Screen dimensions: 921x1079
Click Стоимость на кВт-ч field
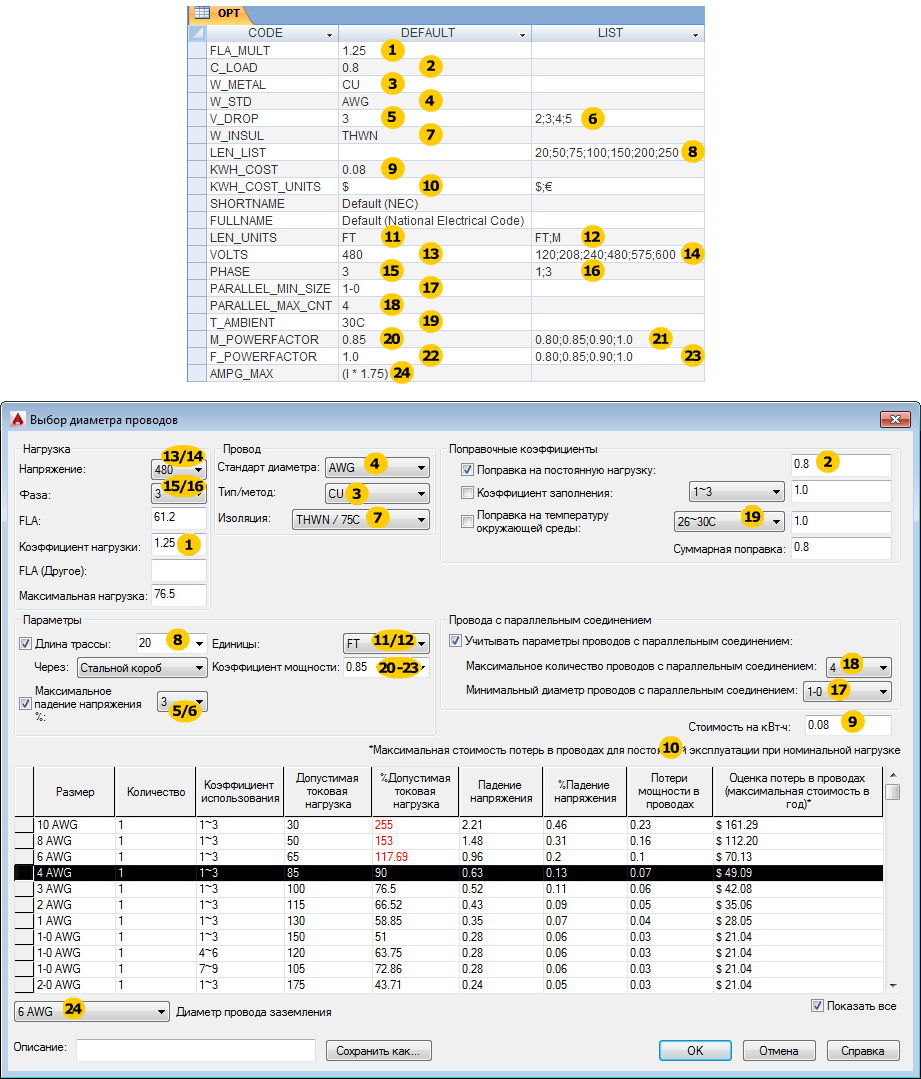click(x=847, y=725)
